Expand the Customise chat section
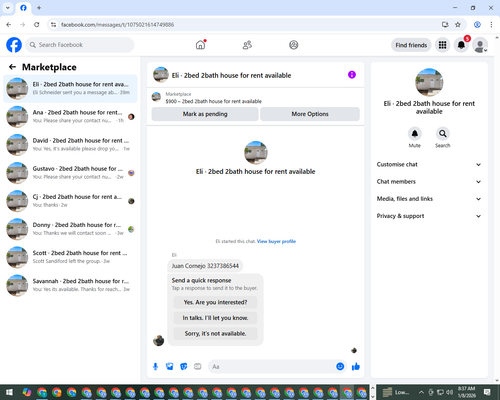 pos(429,164)
